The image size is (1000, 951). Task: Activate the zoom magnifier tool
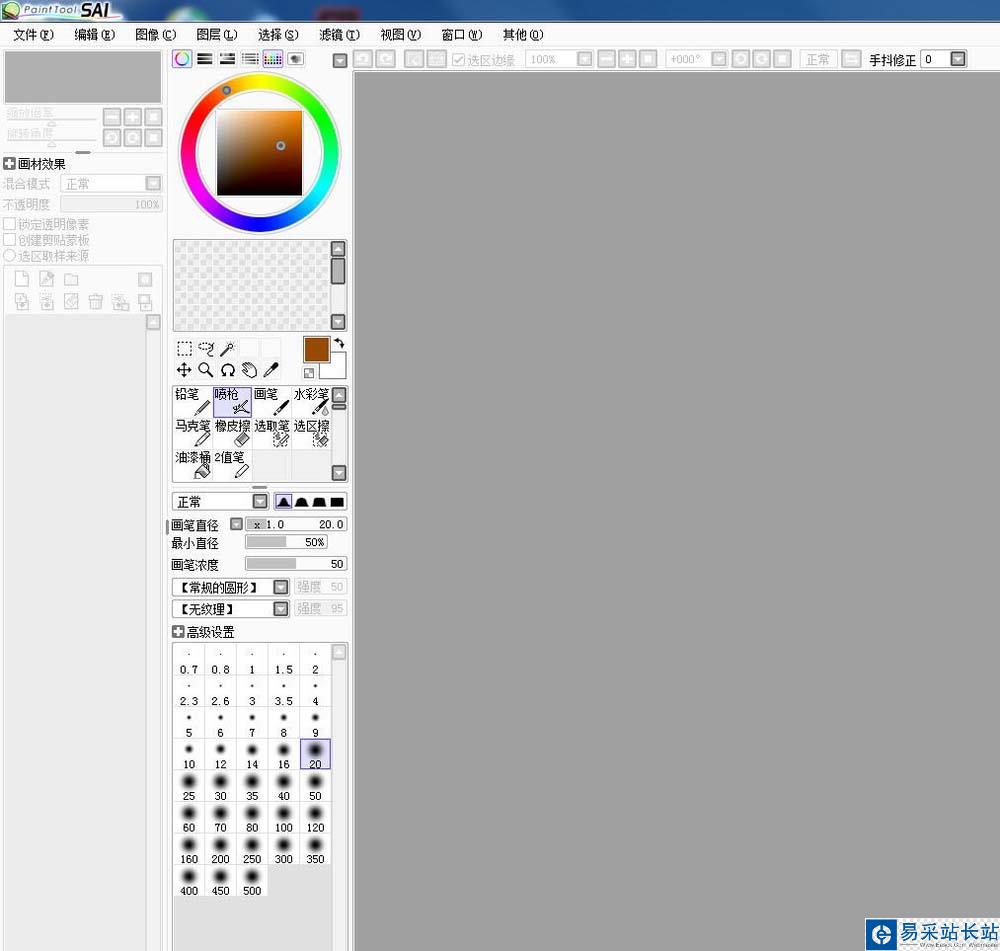click(206, 370)
